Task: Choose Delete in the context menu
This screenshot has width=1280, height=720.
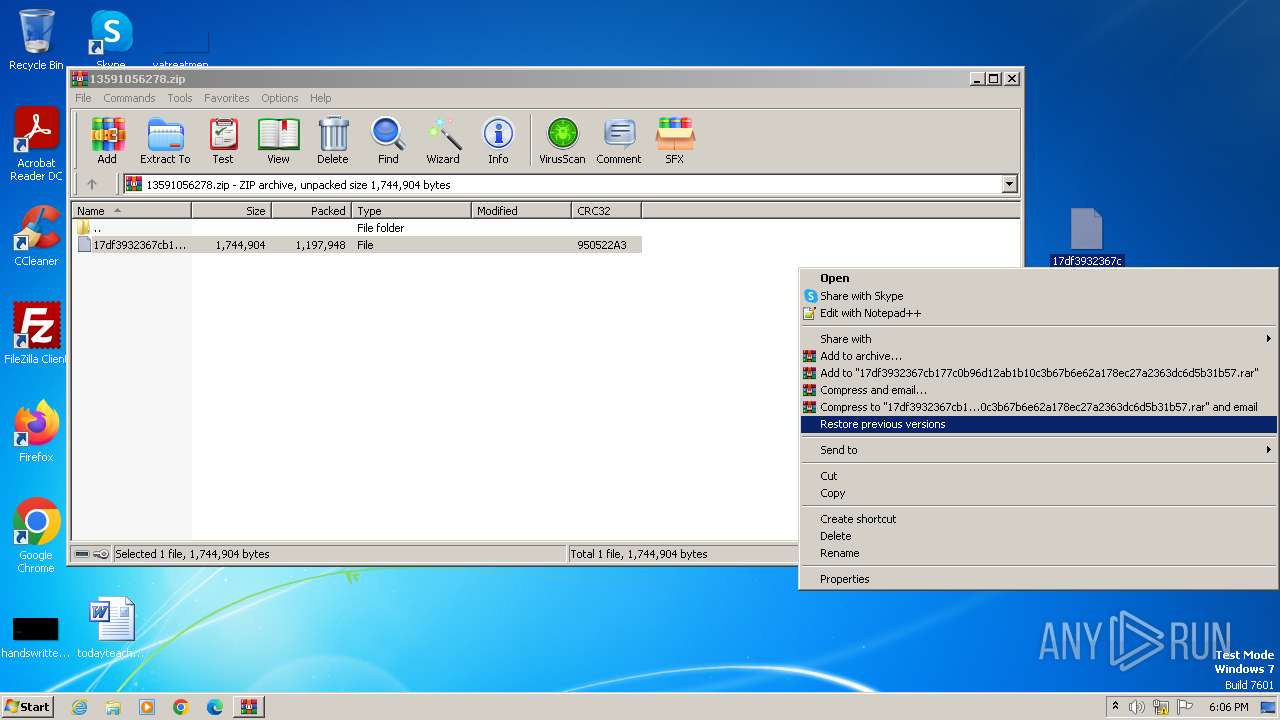Action: (x=1039, y=536)
